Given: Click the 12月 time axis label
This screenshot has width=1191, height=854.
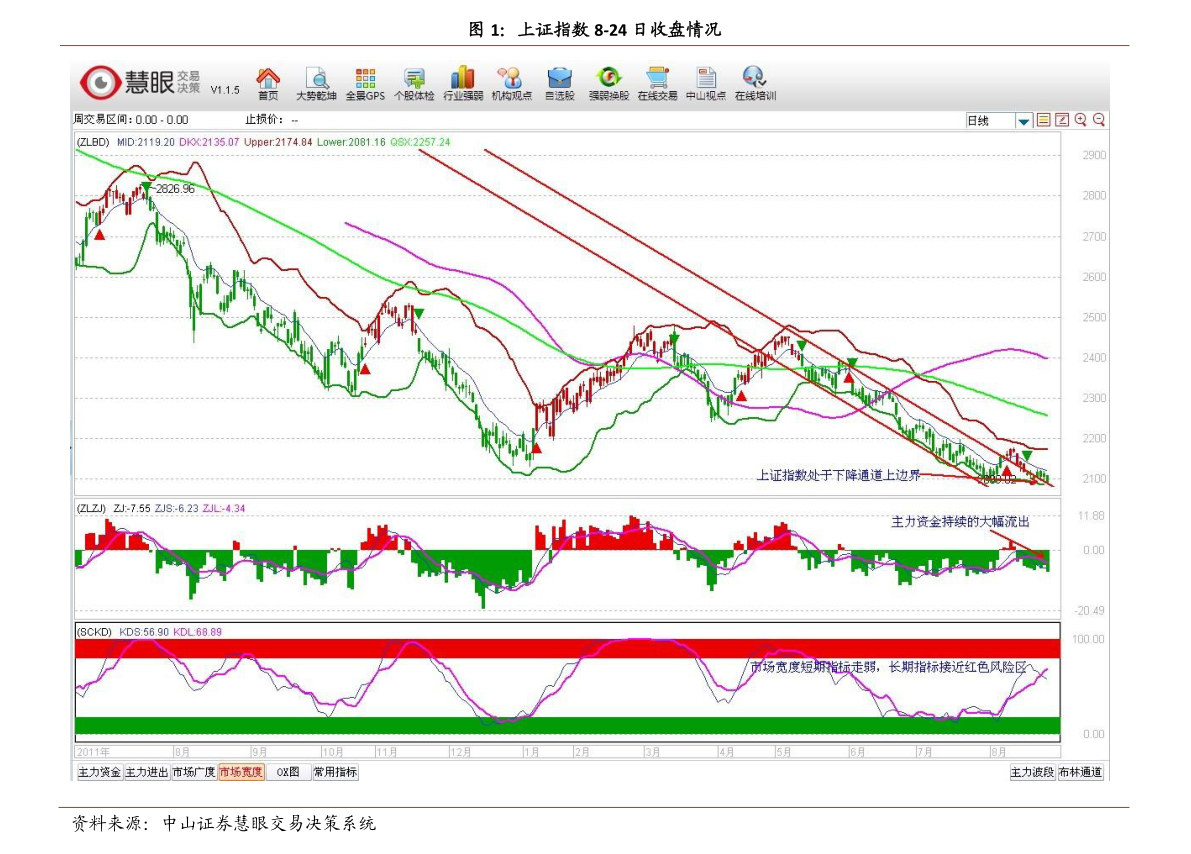Looking at the screenshot, I should coord(460,752).
